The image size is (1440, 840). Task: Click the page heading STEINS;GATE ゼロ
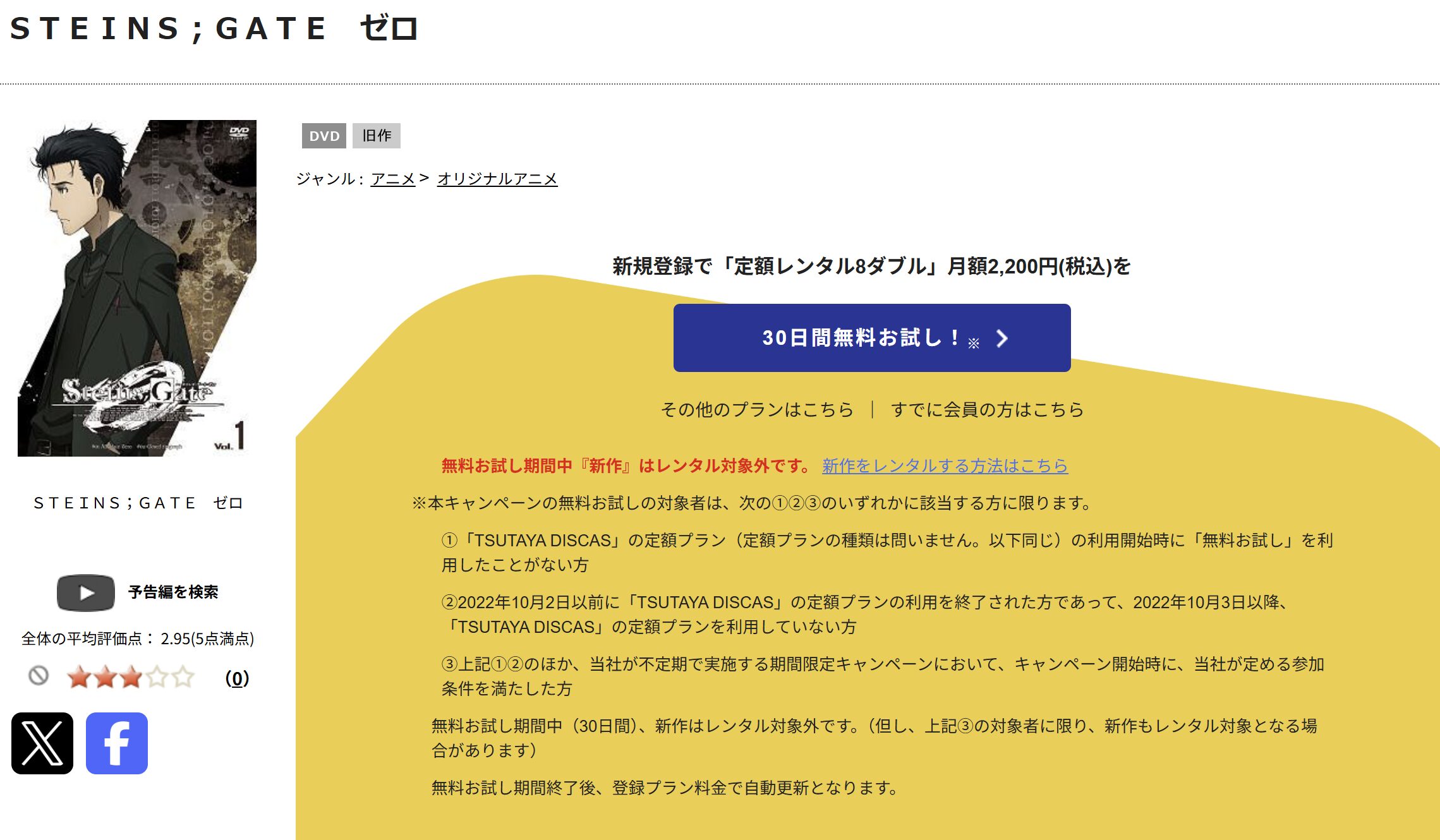point(215,28)
